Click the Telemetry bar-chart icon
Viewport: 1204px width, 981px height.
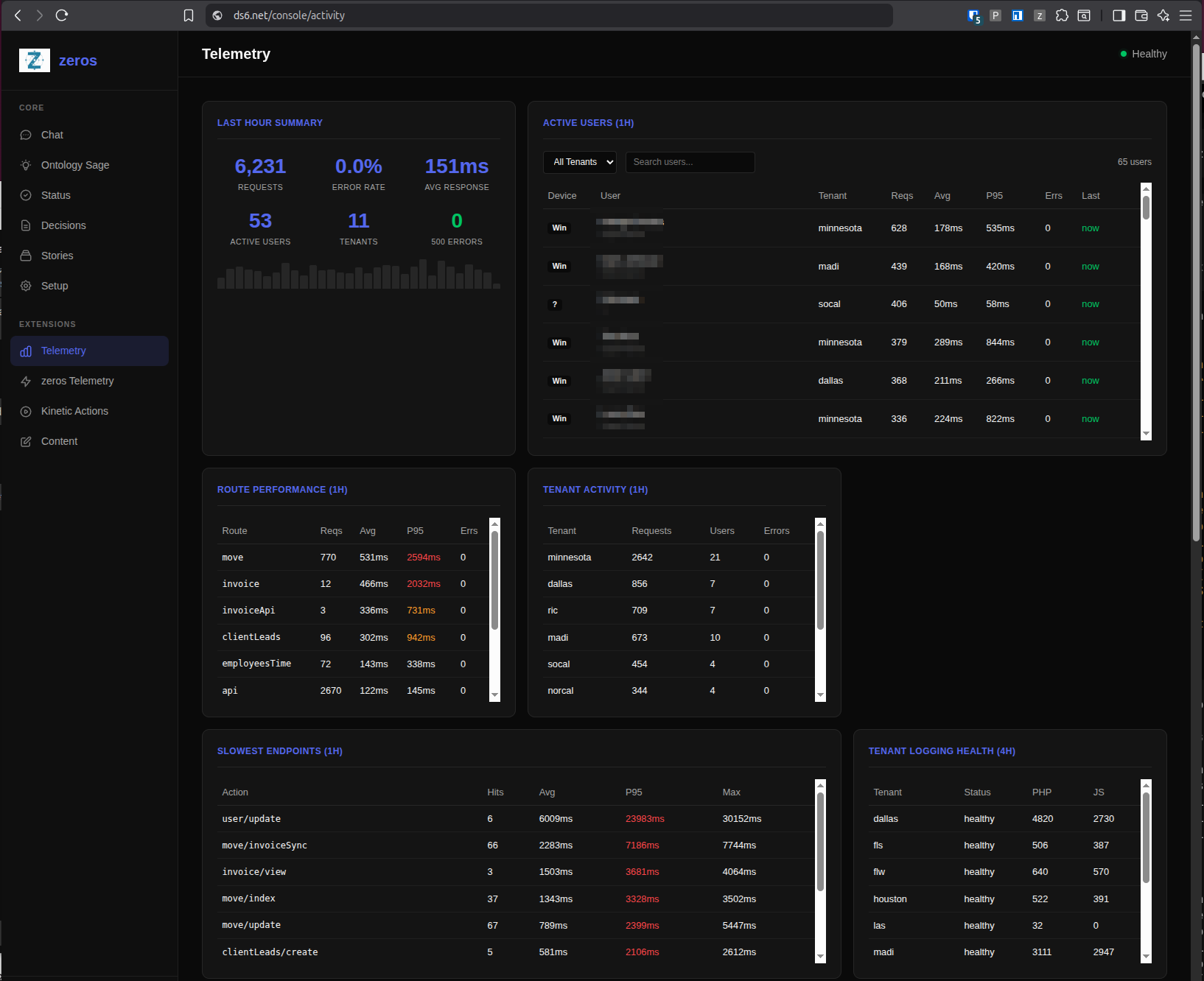click(x=26, y=351)
